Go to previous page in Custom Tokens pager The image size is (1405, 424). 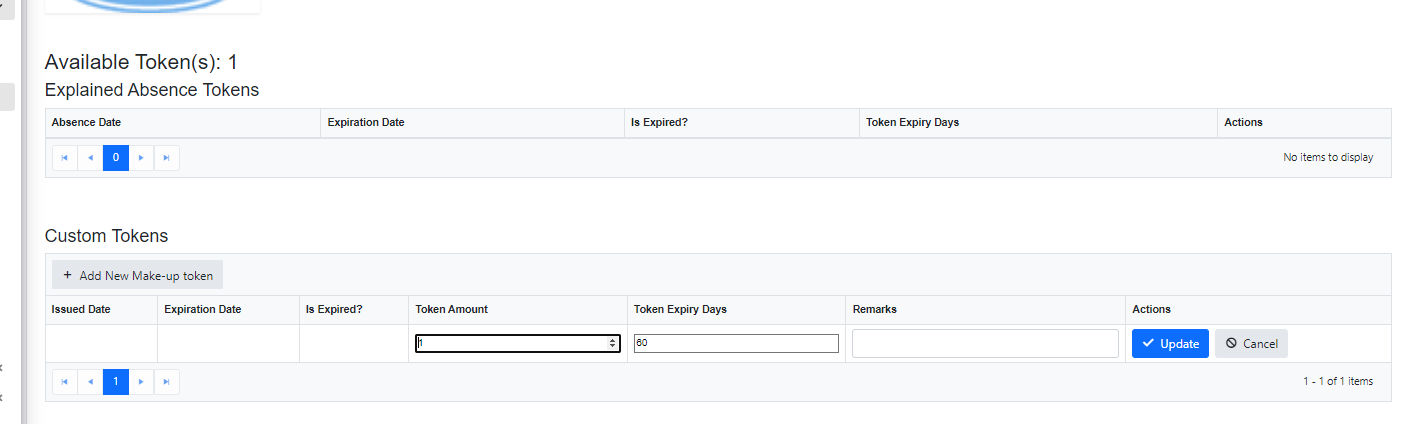click(x=91, y=382)
